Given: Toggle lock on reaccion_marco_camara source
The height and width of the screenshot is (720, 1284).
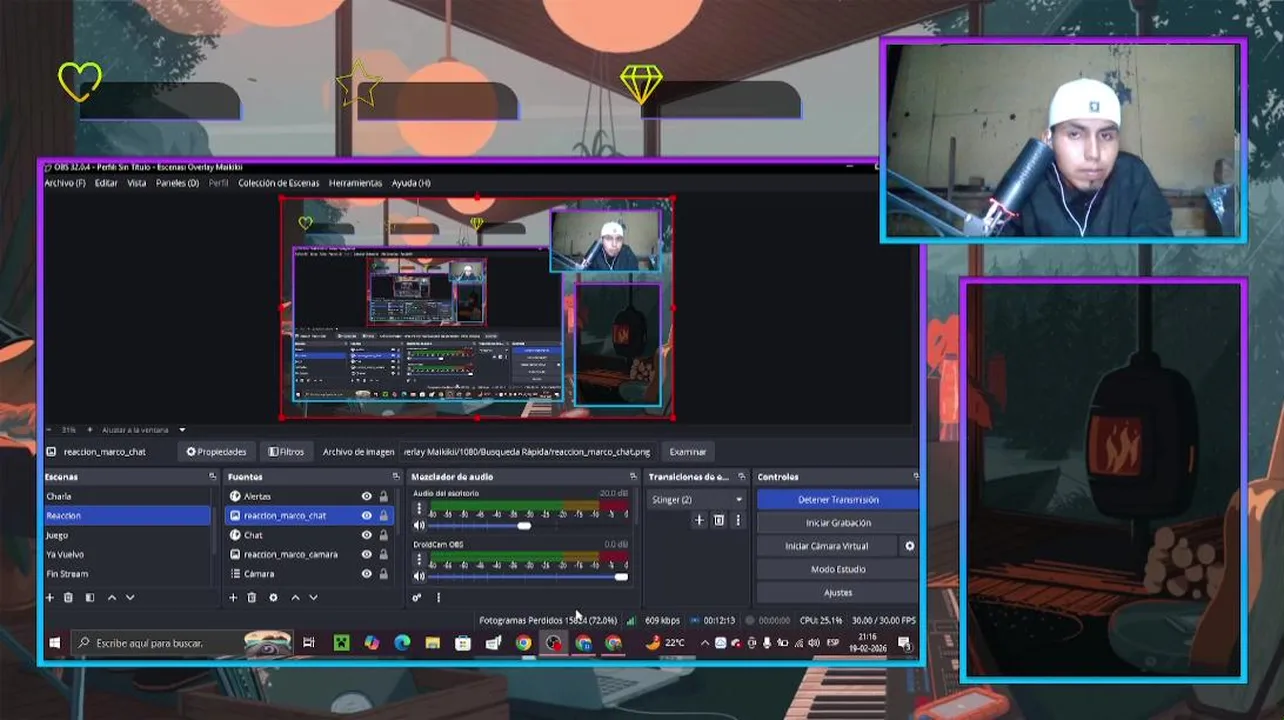Looking at the screenshot, I should coord(383,554).
